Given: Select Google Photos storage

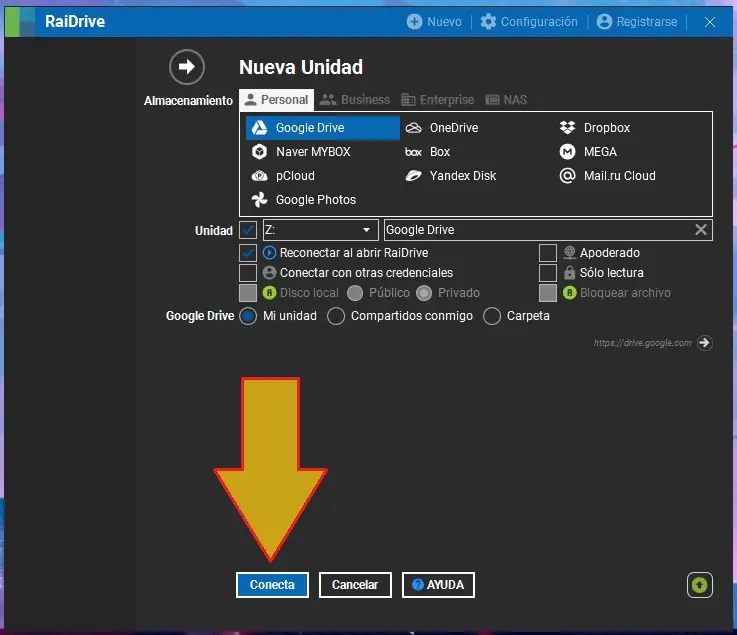Looking at the screenshot, I should [303, 200].
